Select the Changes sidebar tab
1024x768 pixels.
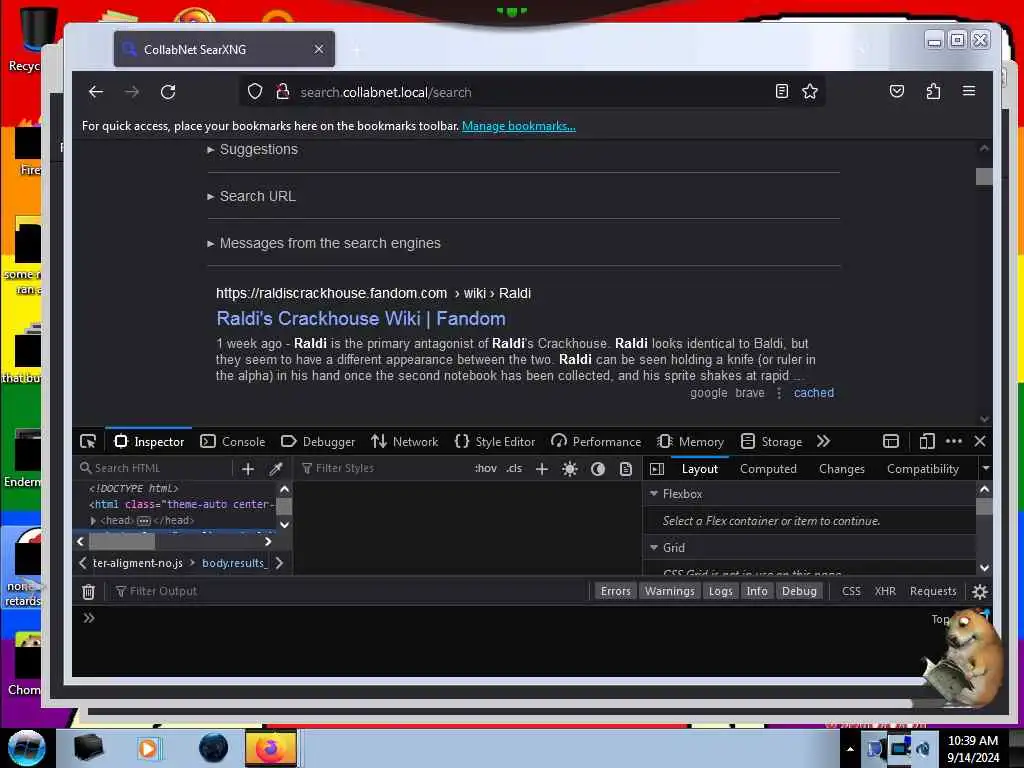click(841, 469)
